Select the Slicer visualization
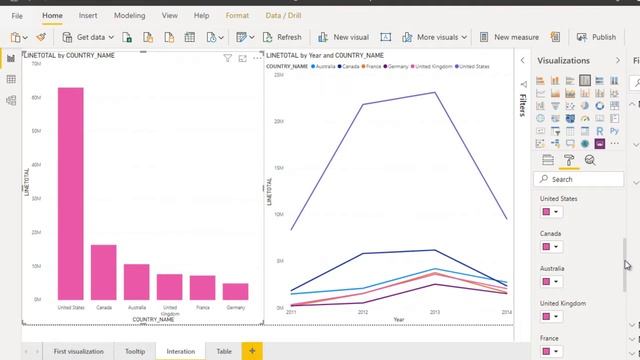640x360 pixels. click(555, 131)
